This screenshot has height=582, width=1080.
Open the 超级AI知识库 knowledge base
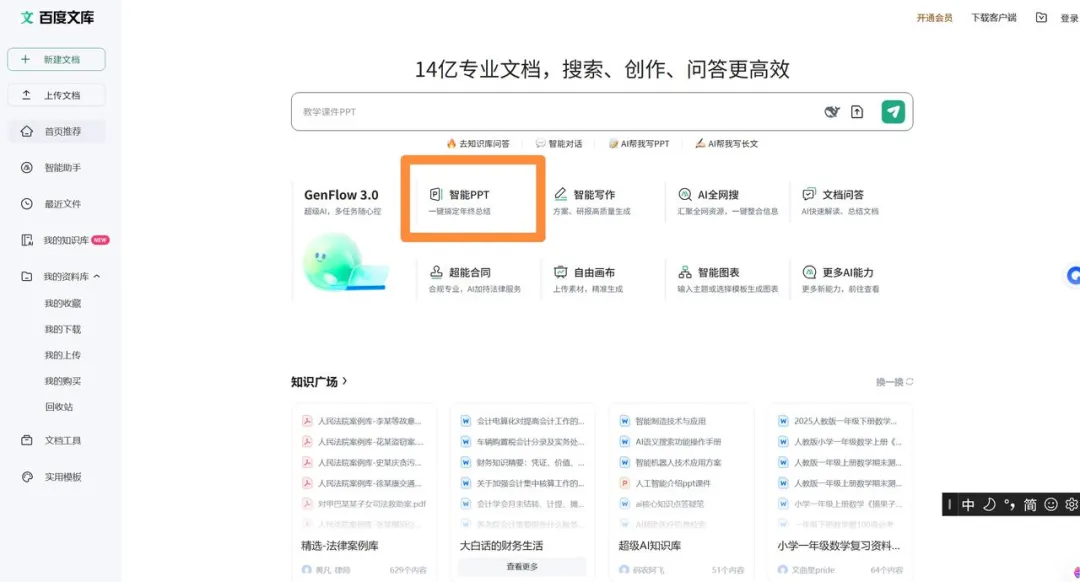[650, 545]
